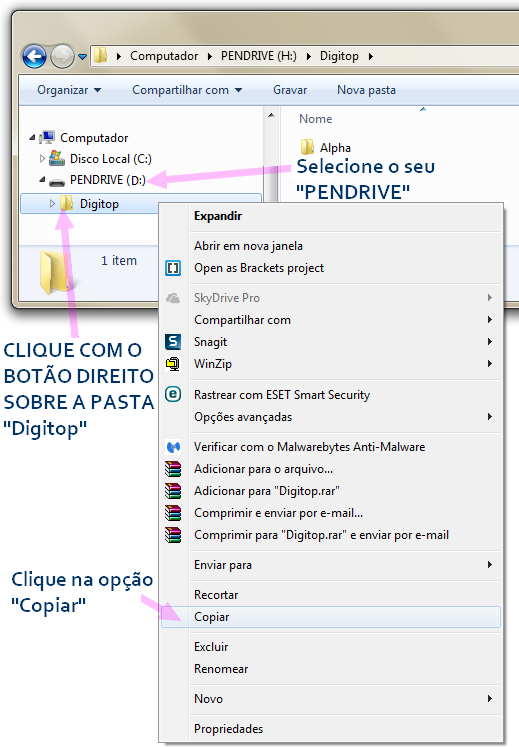This screenshot has height=747, width=519.
Task: Click the Snagit icon in context menu
Action: (x=173, y=342)
